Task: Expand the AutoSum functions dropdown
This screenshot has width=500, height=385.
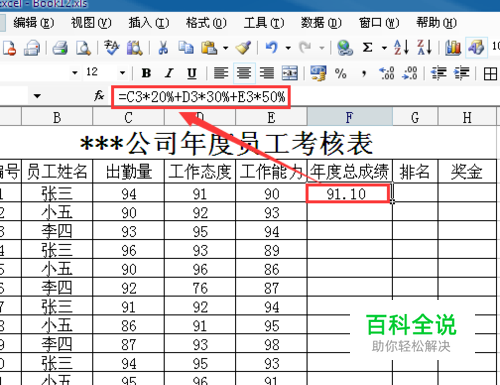Action: tap(384, 48)
